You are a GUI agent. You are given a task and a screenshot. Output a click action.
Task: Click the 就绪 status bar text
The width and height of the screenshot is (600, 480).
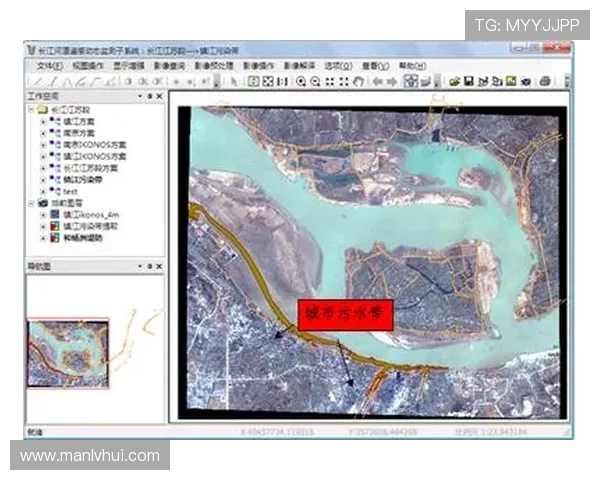34,432
